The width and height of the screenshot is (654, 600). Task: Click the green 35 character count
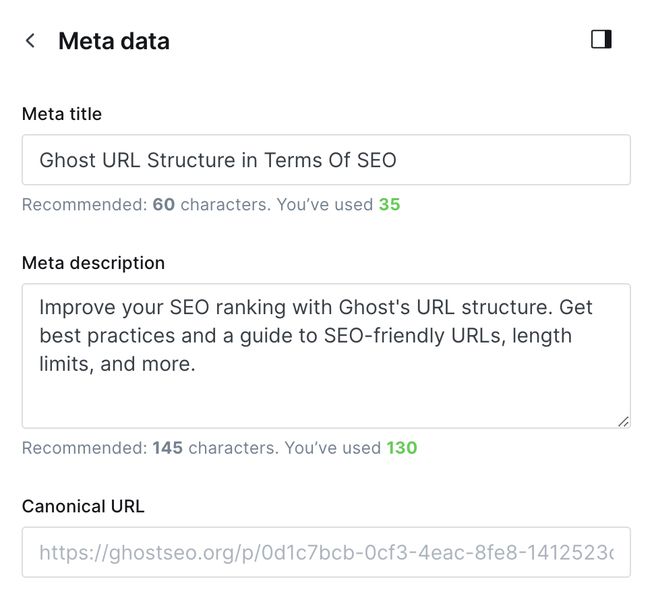pos(389,205)
